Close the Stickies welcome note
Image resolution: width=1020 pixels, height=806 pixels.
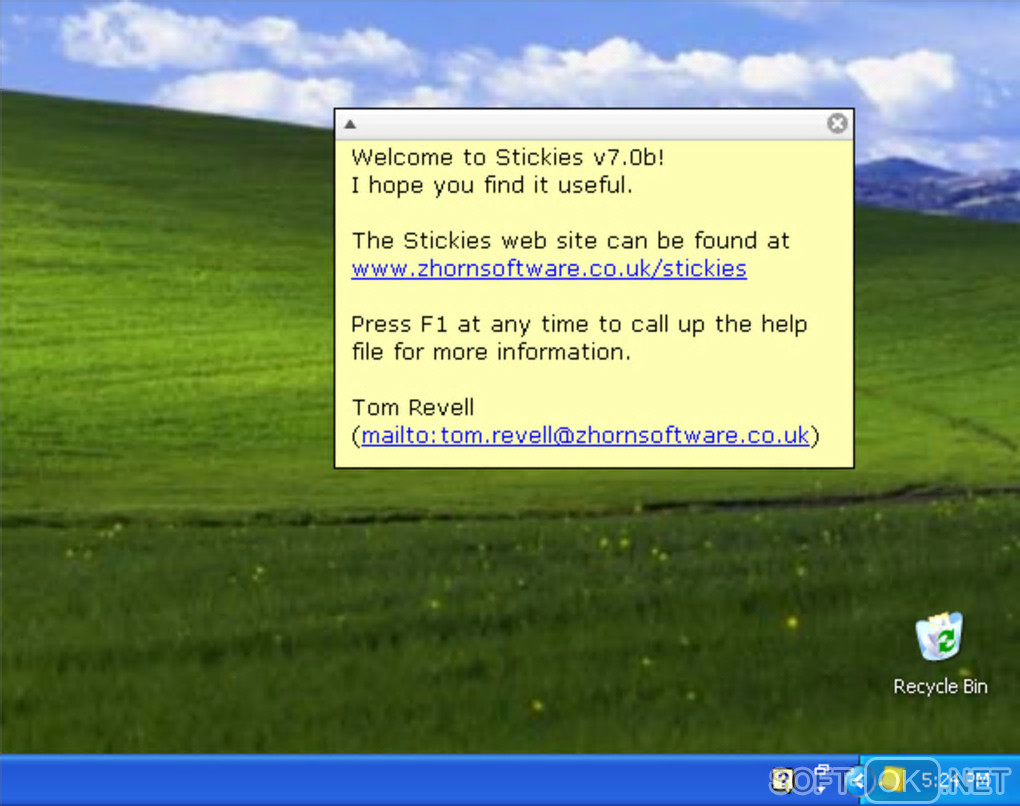coord(837,123)
